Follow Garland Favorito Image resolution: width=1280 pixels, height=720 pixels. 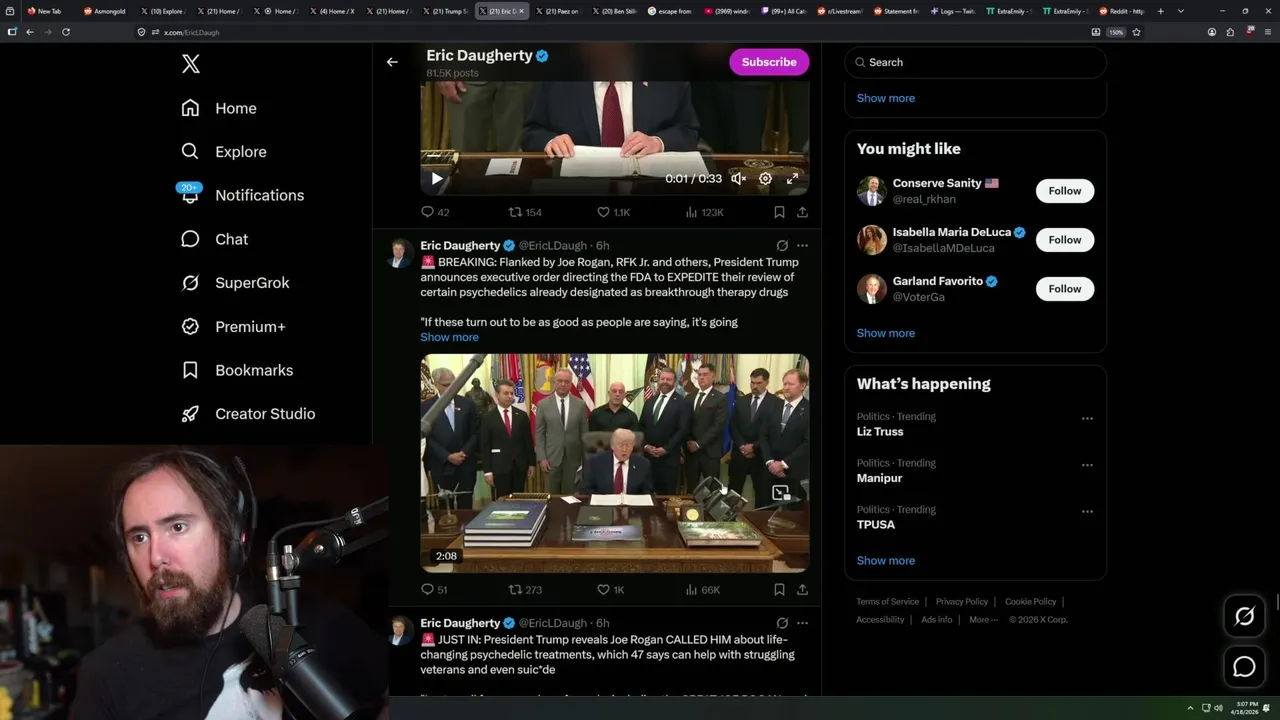pos(1065,289)
